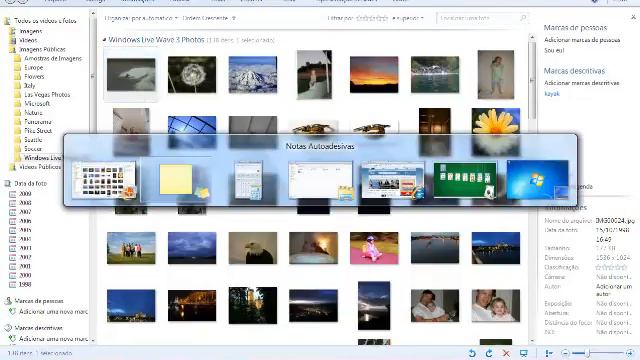The image size is (640, 360).
Task: Open the 'e superior' filter dropdown
Action: pos(408,18)
